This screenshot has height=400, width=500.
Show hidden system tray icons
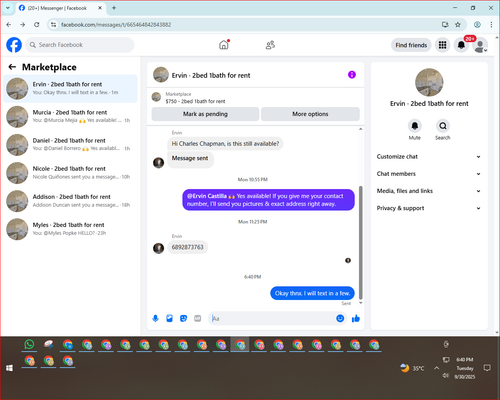pyautogui.click(x=436, y=368)
